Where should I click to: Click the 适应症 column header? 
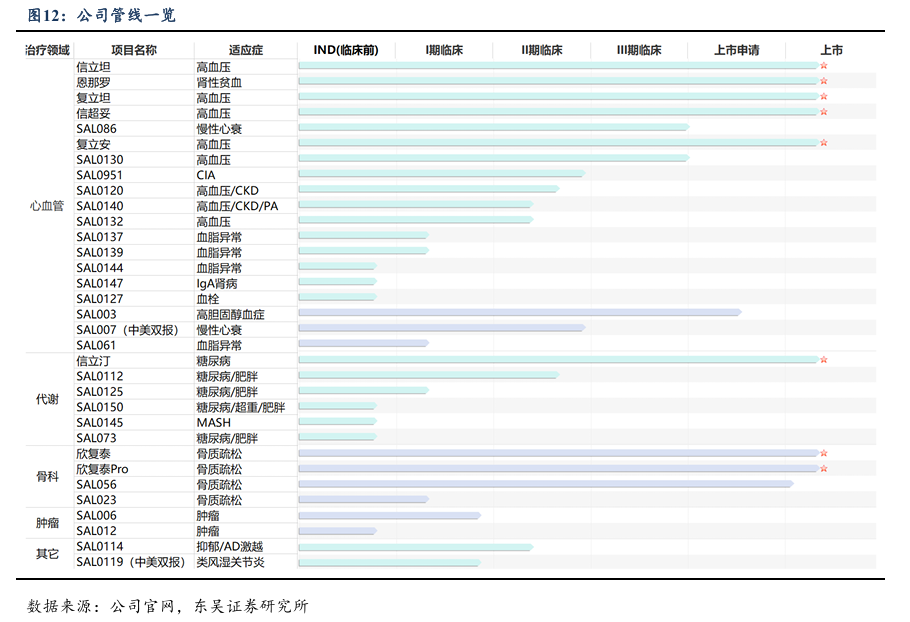coord(245,50)
